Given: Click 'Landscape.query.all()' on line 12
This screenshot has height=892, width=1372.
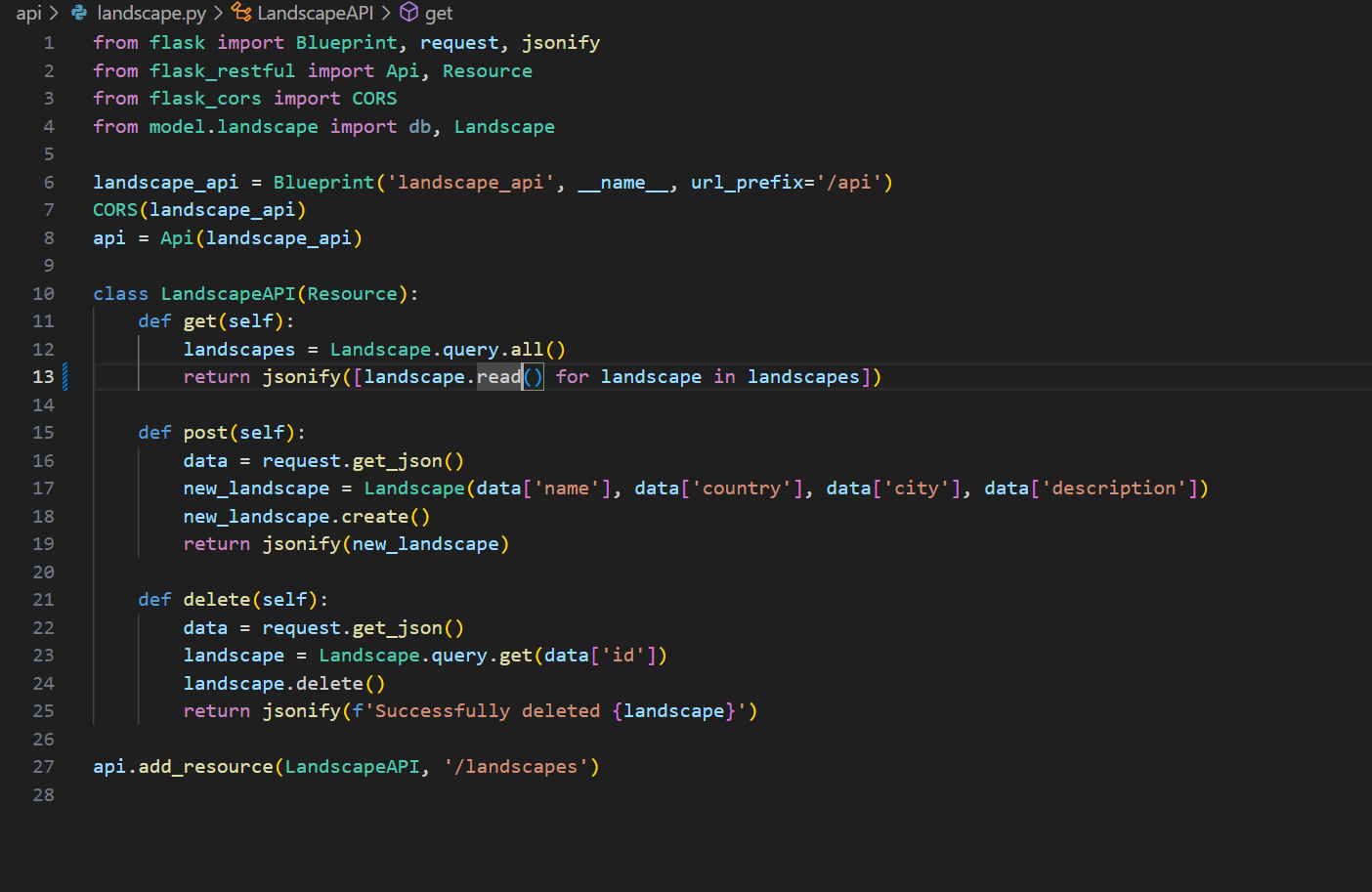Looking at the screenshot, I should (x=448, y=350).
